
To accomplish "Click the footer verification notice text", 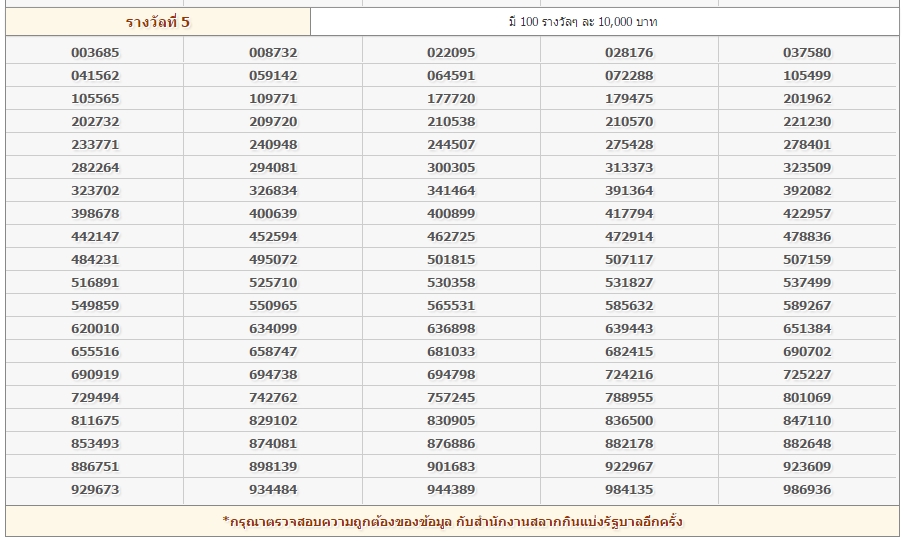I will (452, 521).
